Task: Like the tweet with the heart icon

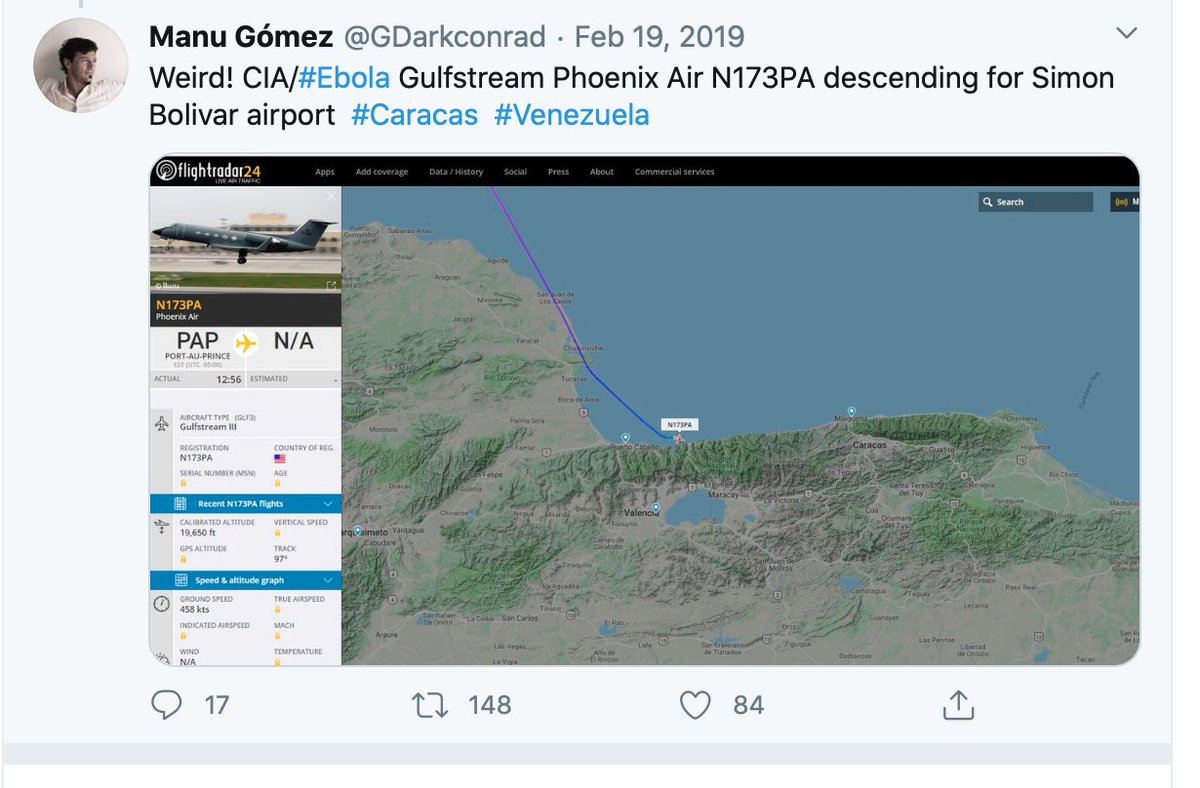Action: tap(694, 705)
